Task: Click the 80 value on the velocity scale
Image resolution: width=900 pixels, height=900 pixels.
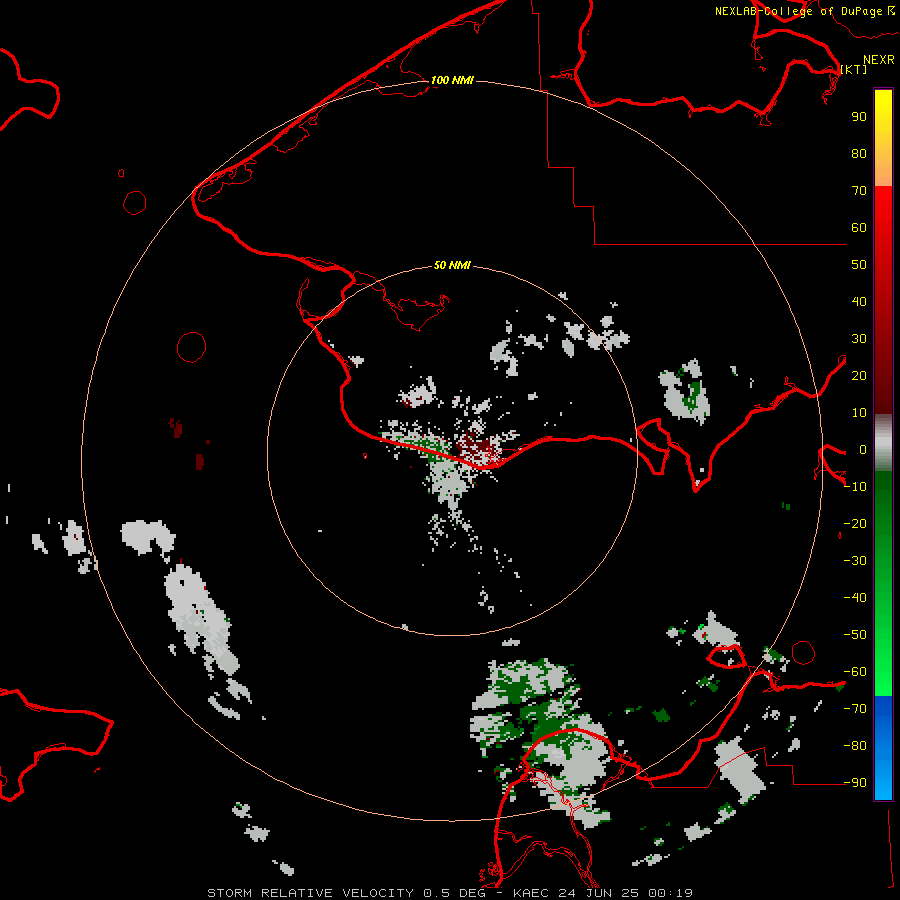Action: pos(859,153)
